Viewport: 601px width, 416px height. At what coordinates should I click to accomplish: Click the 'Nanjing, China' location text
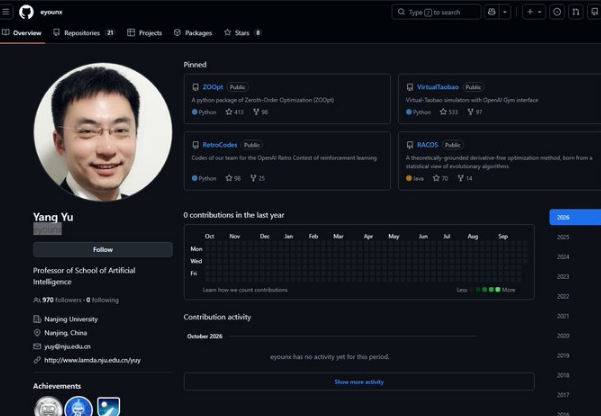pos(66,333)
